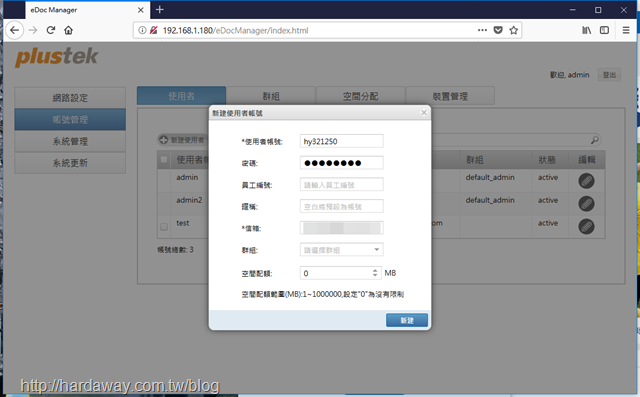The image size is (640, 397).
Task: Open a new browser tab
Action: pyautogui.click(x=160, y=9)
